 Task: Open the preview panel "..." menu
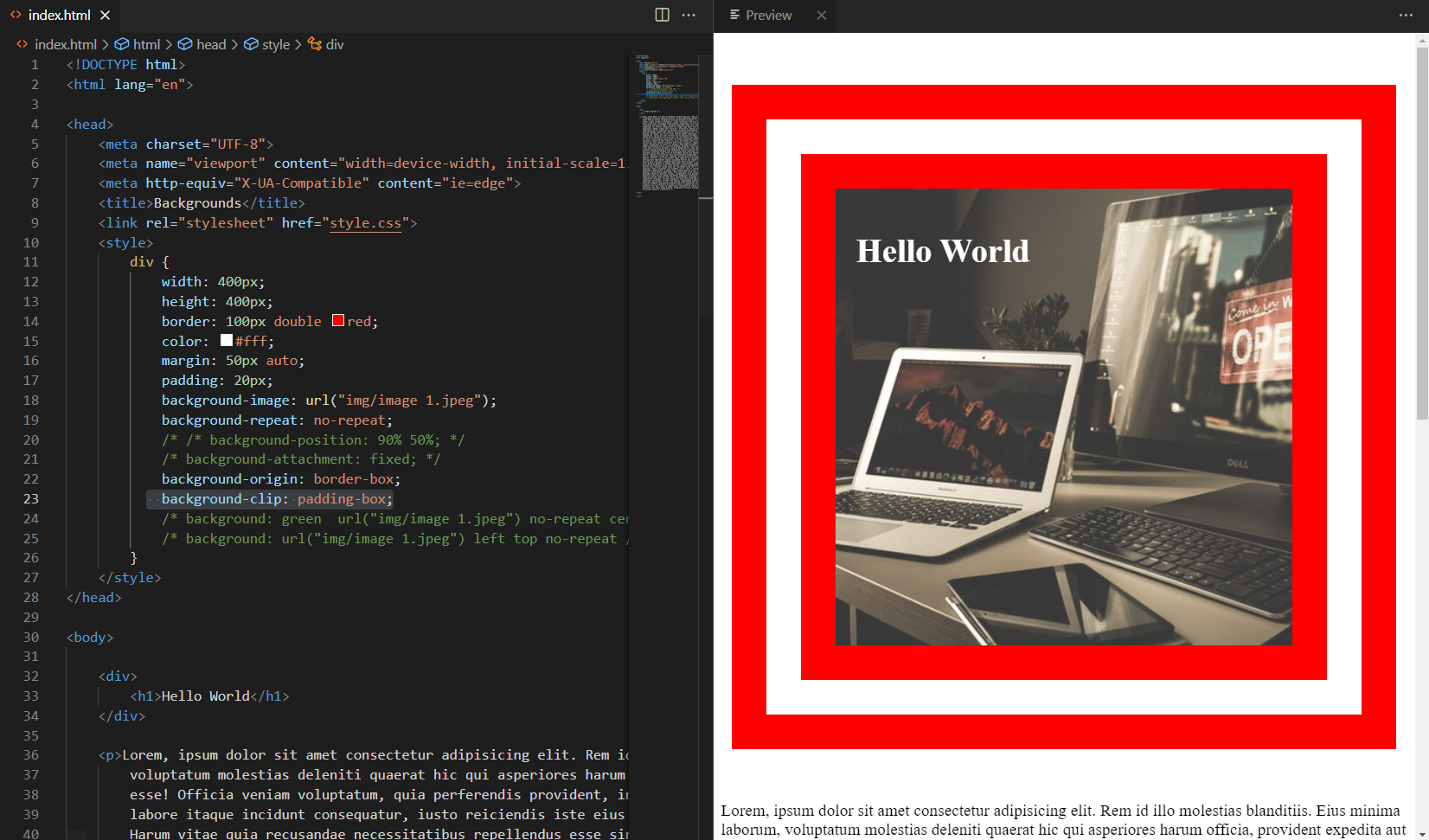pyautogui.click(x=1406, y=15)
